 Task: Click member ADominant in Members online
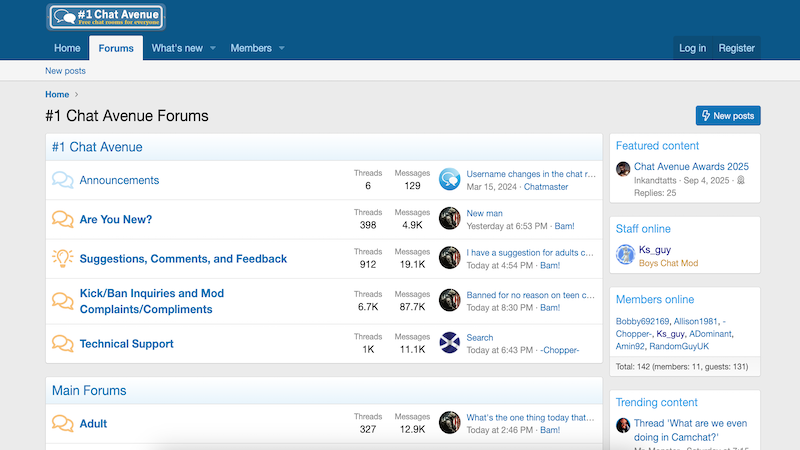click(x=710, y=334)
